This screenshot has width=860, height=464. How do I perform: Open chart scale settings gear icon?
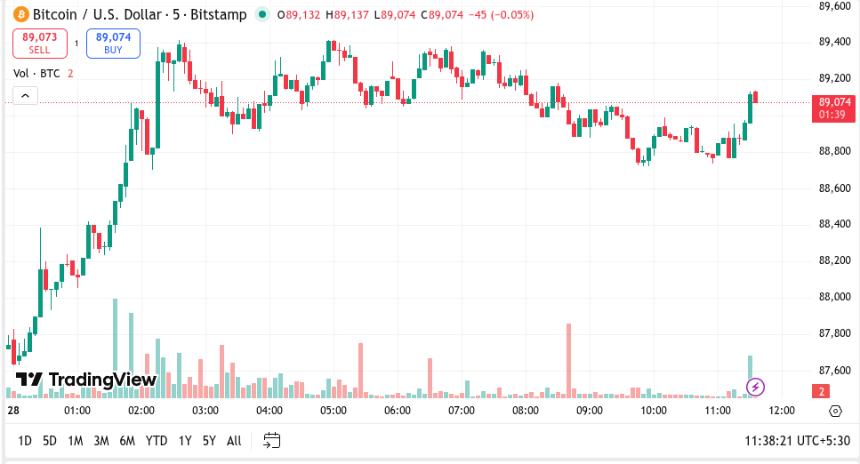[835, 410]
